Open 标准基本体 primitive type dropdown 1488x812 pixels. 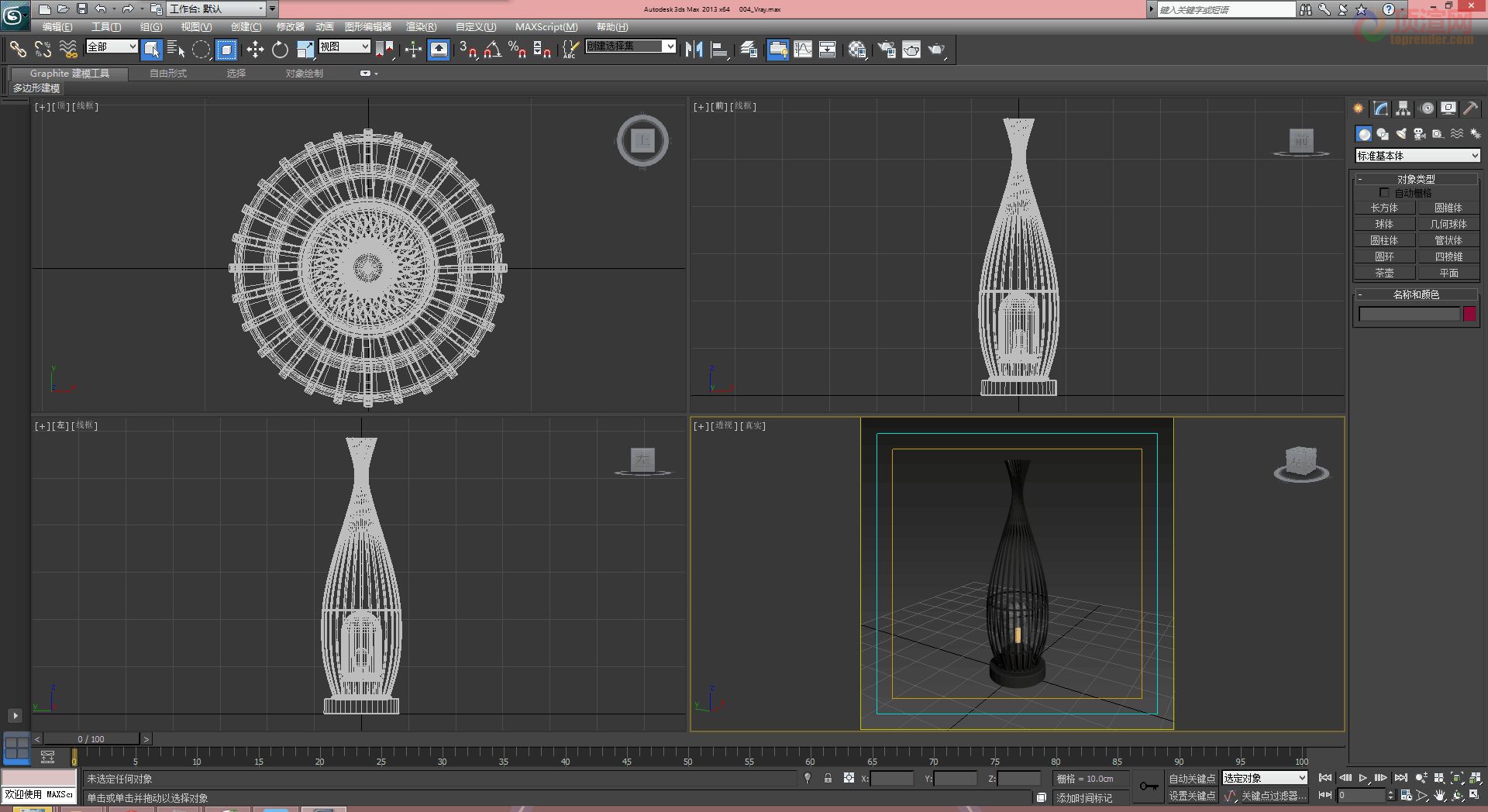pyautogui.click(x=1417, y=156)
